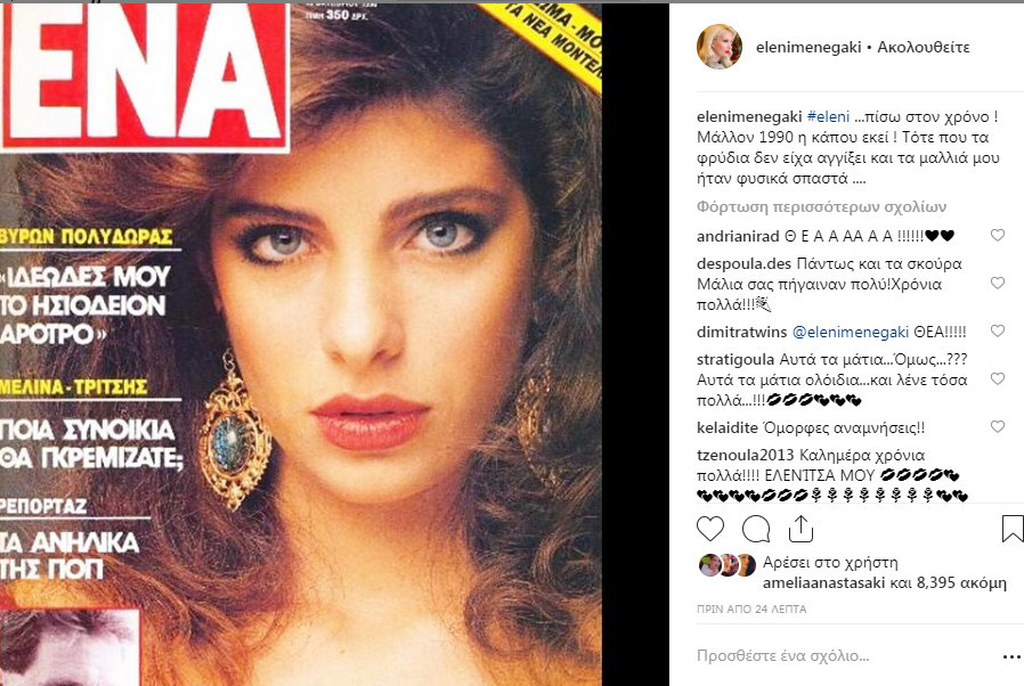Like dimitratwins' comment heart

coord(997,331)
